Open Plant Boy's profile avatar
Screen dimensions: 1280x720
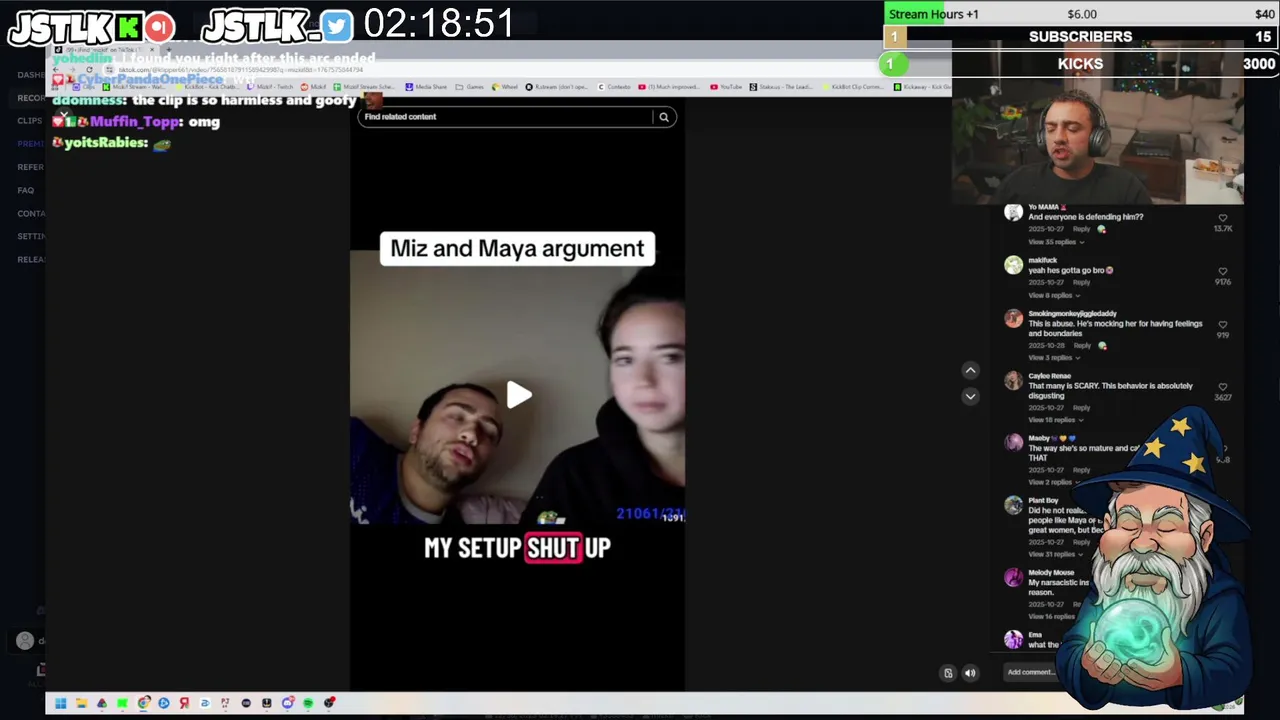point(1013,505)
